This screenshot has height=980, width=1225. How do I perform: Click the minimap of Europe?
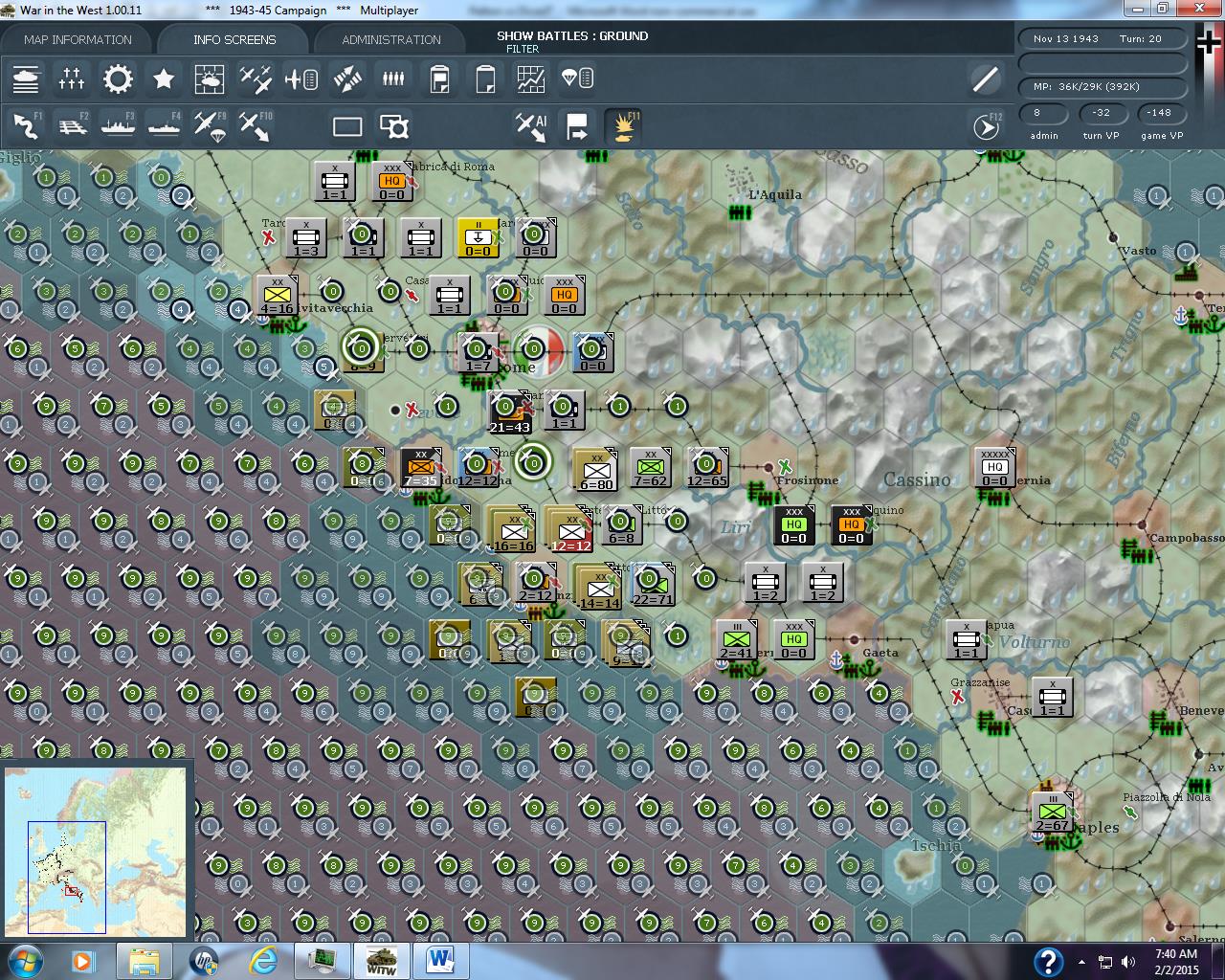tap(95, 851)
